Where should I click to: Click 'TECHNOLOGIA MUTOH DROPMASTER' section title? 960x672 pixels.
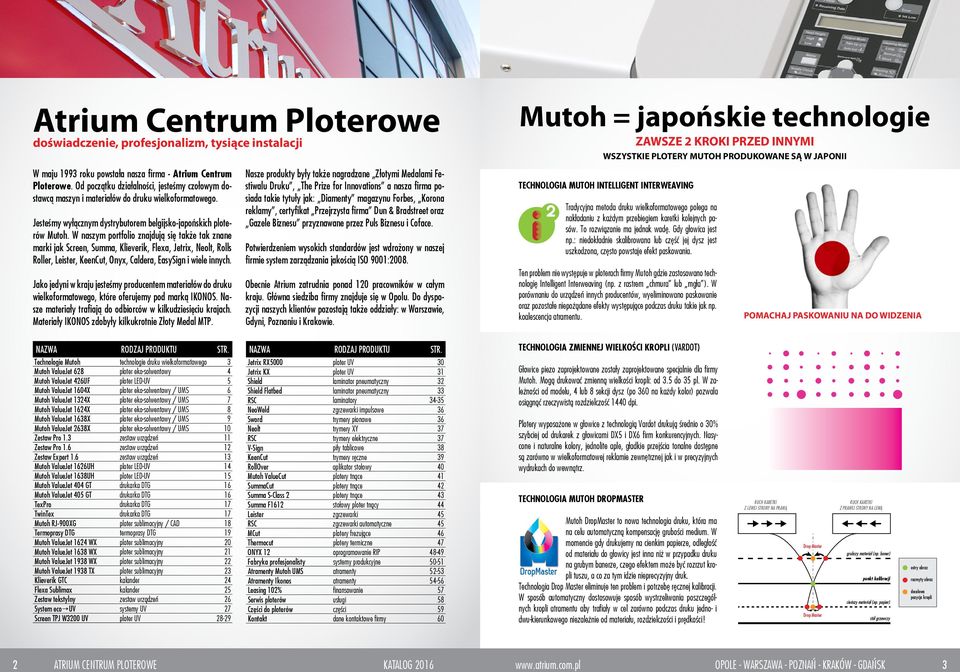(x=581, y=499)
